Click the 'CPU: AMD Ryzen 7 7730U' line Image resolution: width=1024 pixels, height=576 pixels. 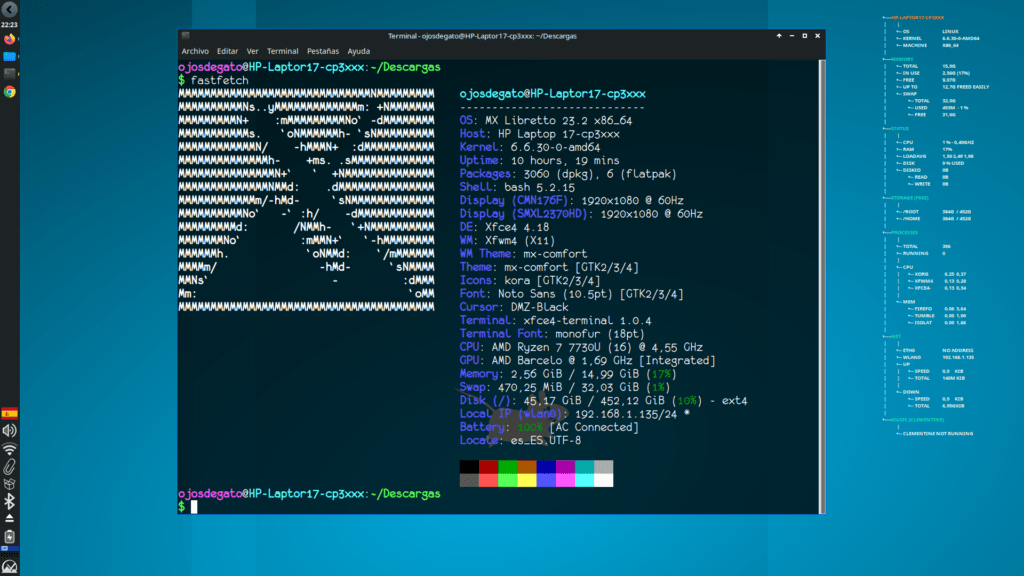coord(581,347)
